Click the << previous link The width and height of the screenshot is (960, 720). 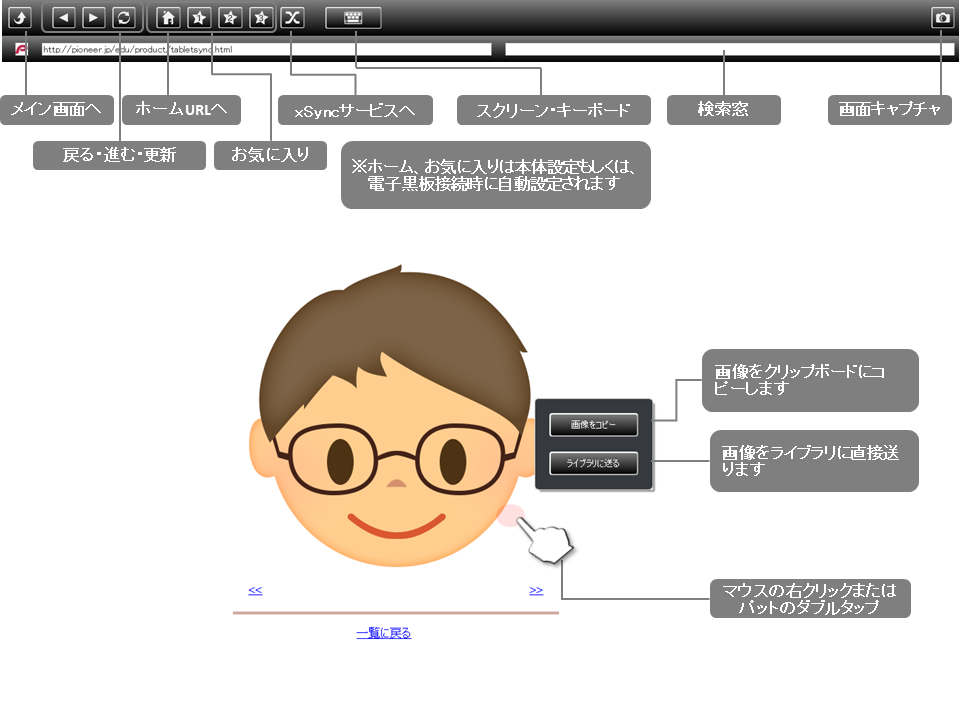pos(255,590)
